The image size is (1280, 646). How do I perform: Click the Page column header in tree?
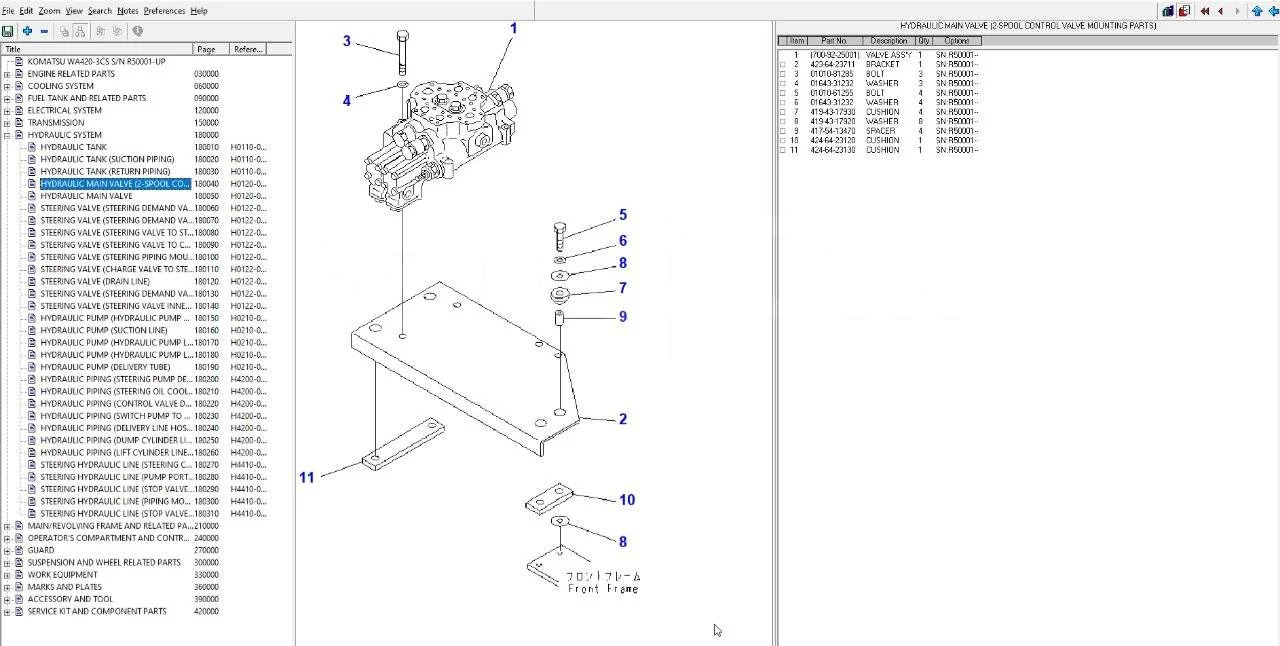coord(211,49)
